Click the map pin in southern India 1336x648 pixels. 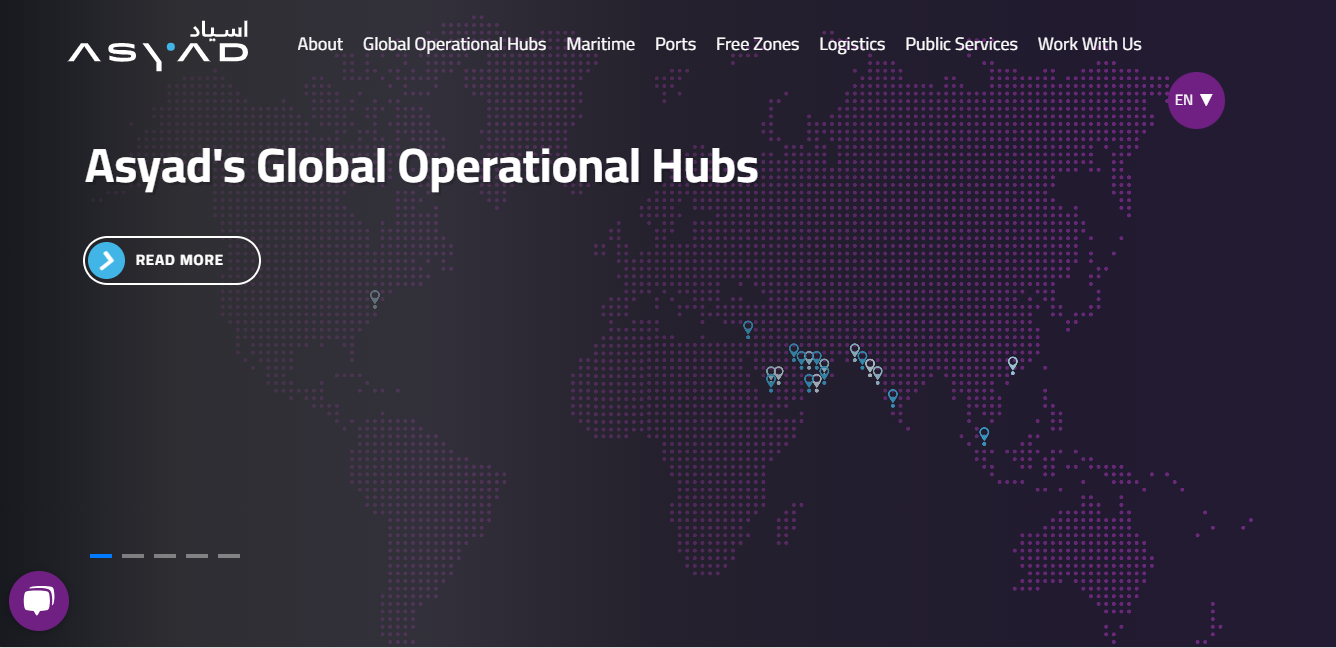[893, 396]
